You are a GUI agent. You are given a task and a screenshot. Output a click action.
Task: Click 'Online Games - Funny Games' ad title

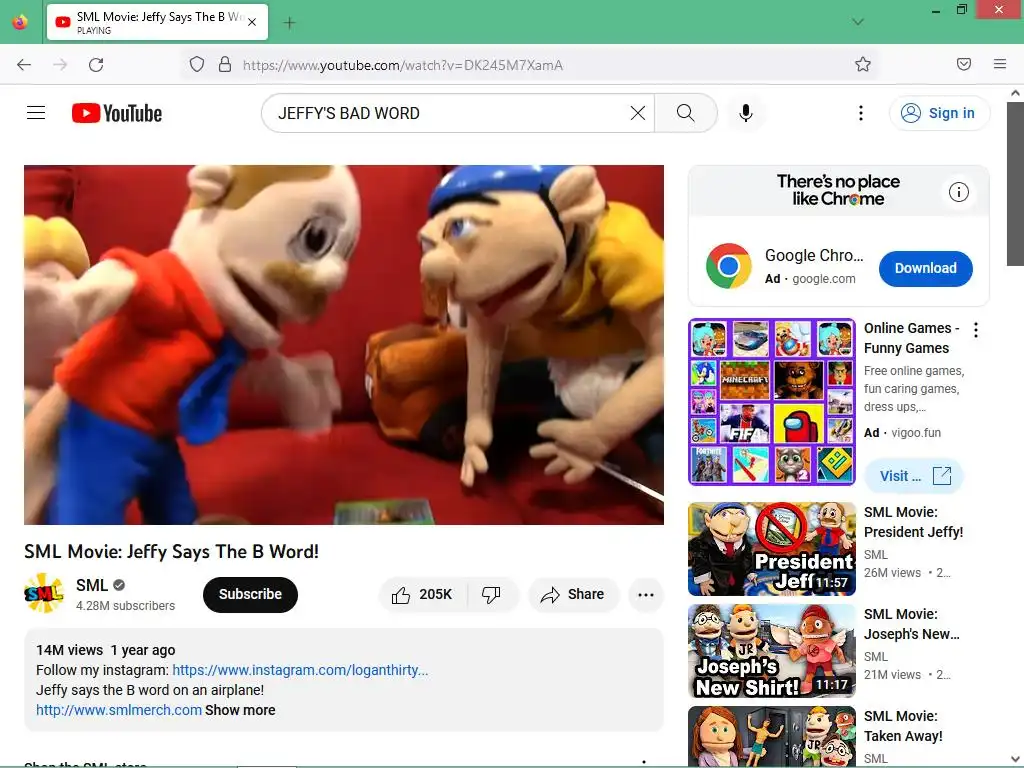(912, 338)
